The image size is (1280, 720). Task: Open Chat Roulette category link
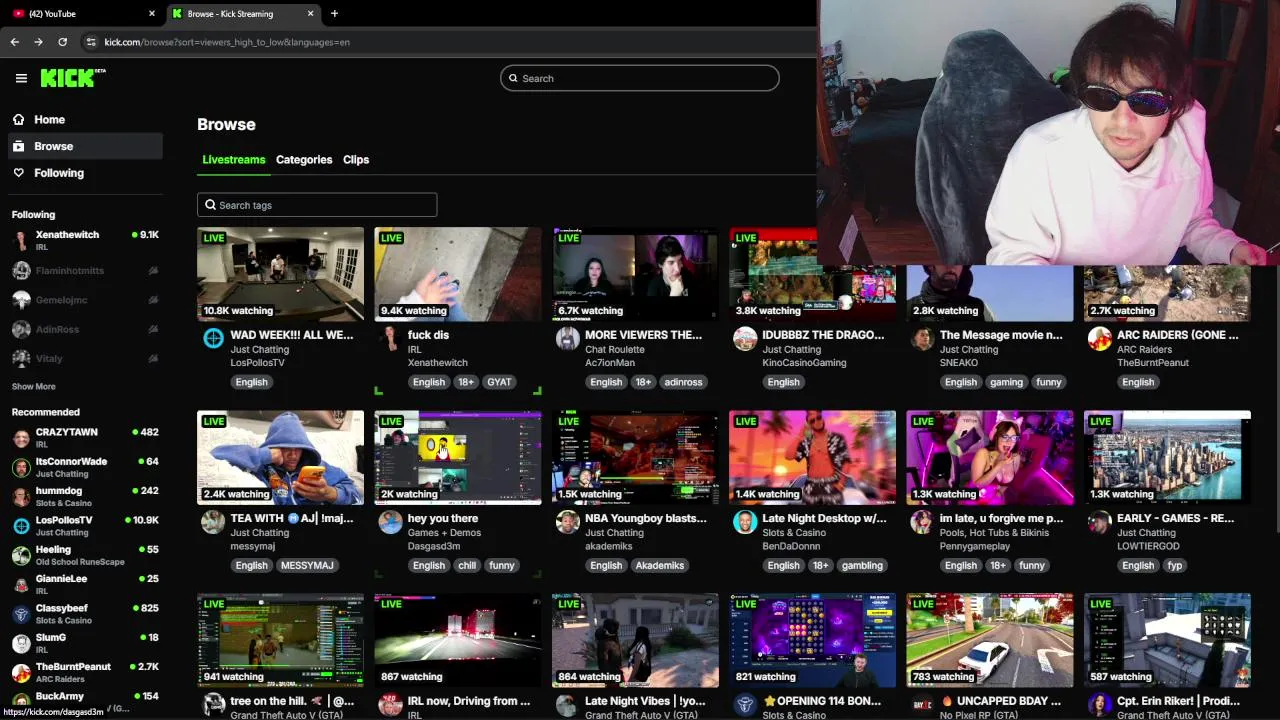(617, 349)
